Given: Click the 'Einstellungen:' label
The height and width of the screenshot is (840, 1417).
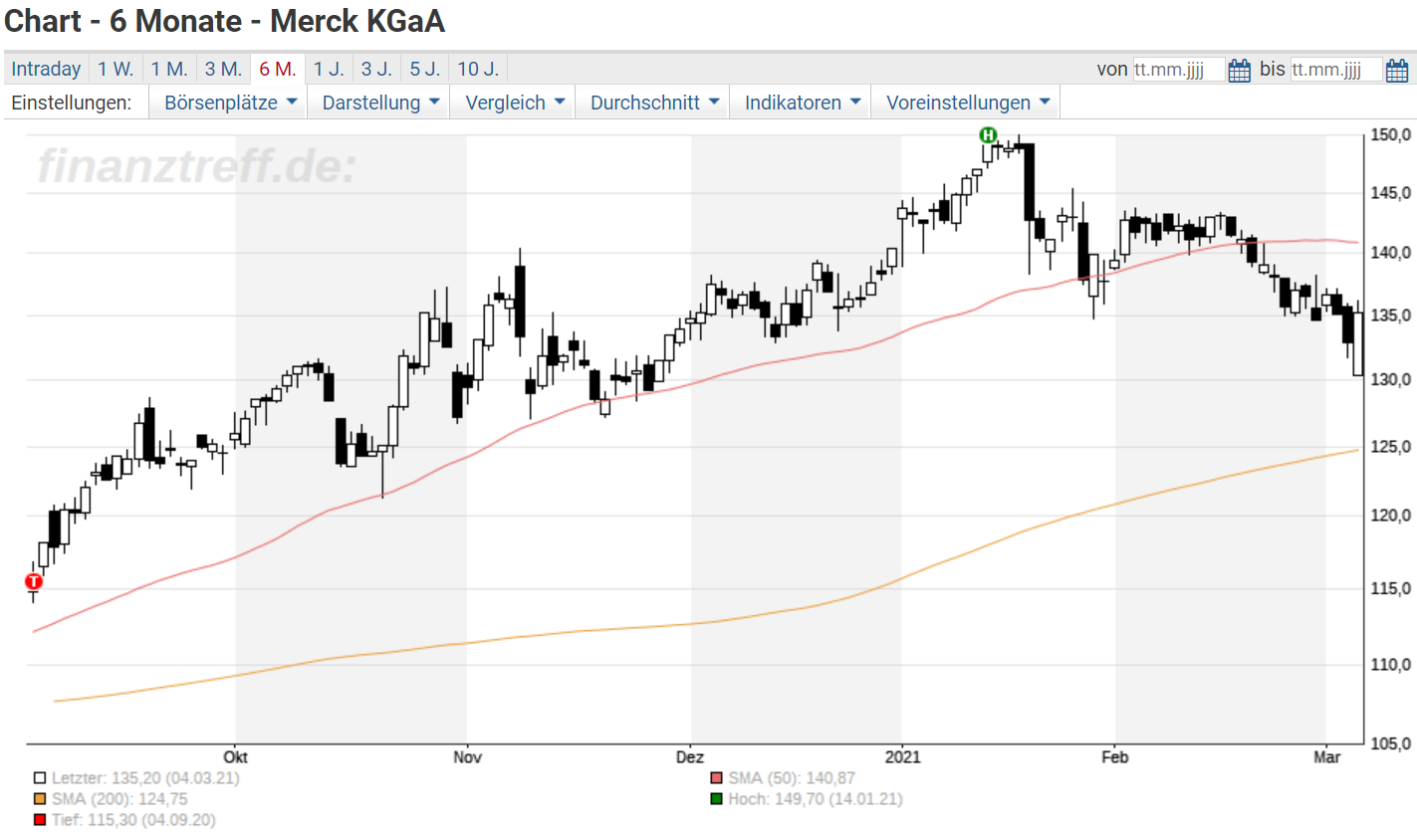Looking at the screenshot, I should (72, 103).
